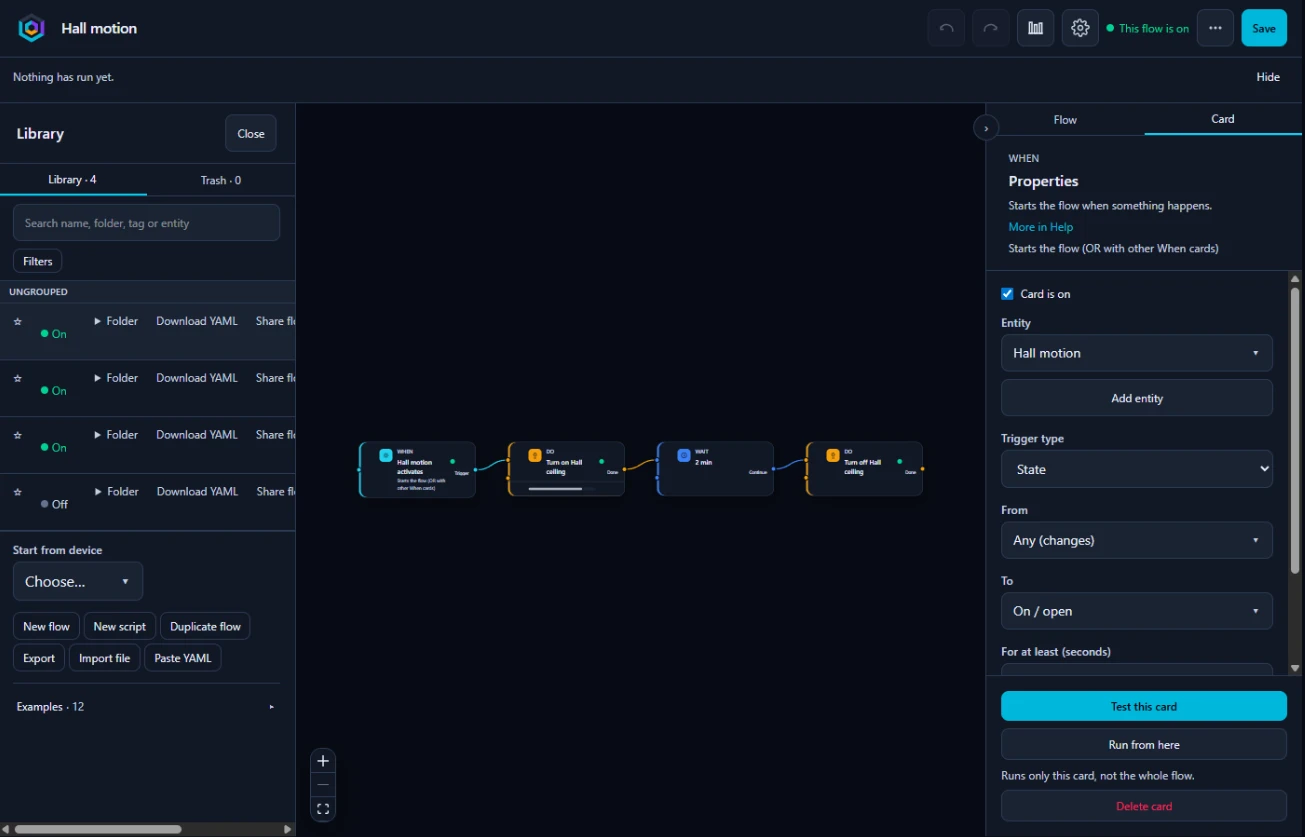Viewport: 1305px width, 837px height.
Task: Collapse the right properties panel chevron
Action: (x=986, y=128)
